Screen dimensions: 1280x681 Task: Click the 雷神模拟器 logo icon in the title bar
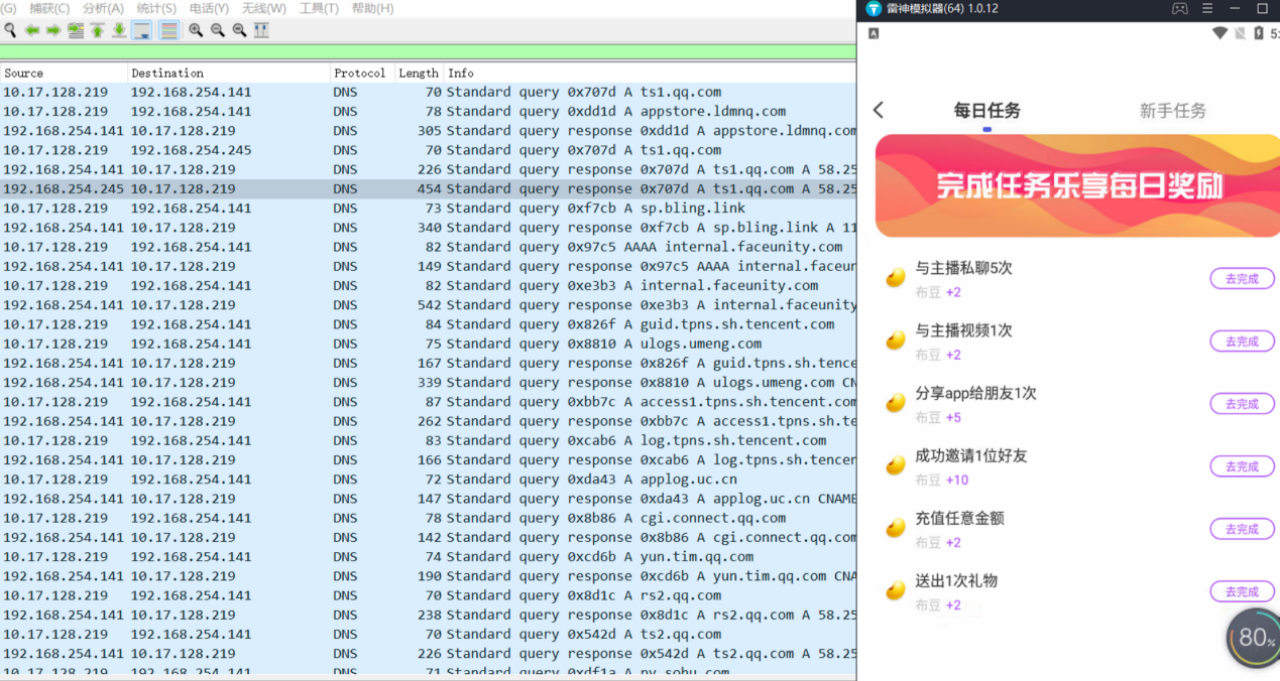point(874,9)
